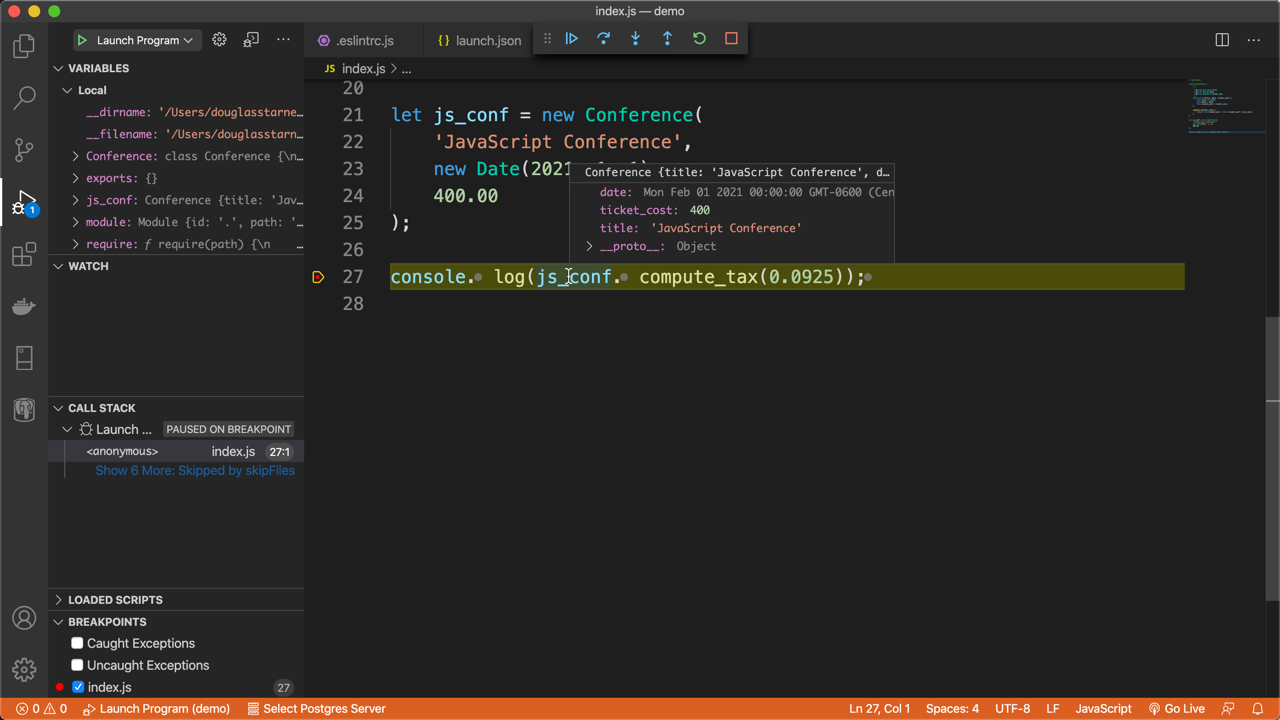Disable the index.js breakpoint checkbox

pyautogui.click(x=78, y=687)
